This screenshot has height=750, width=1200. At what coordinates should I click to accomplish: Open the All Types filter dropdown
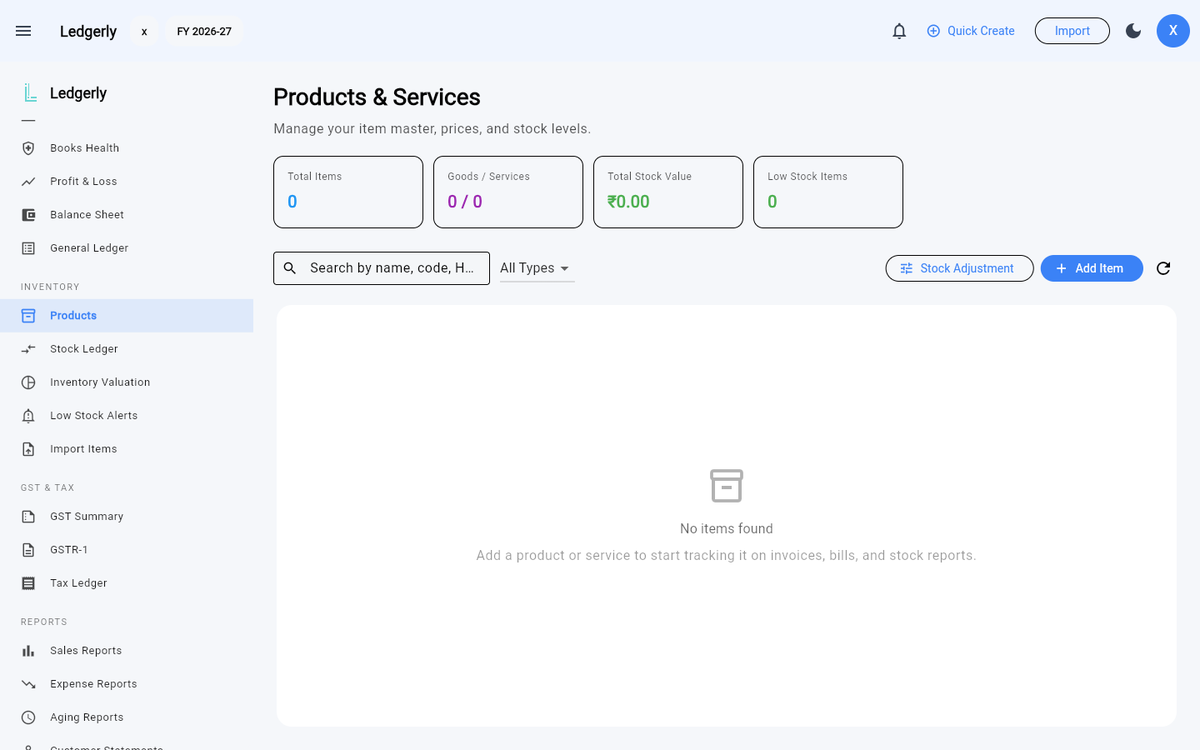point(536,268)
